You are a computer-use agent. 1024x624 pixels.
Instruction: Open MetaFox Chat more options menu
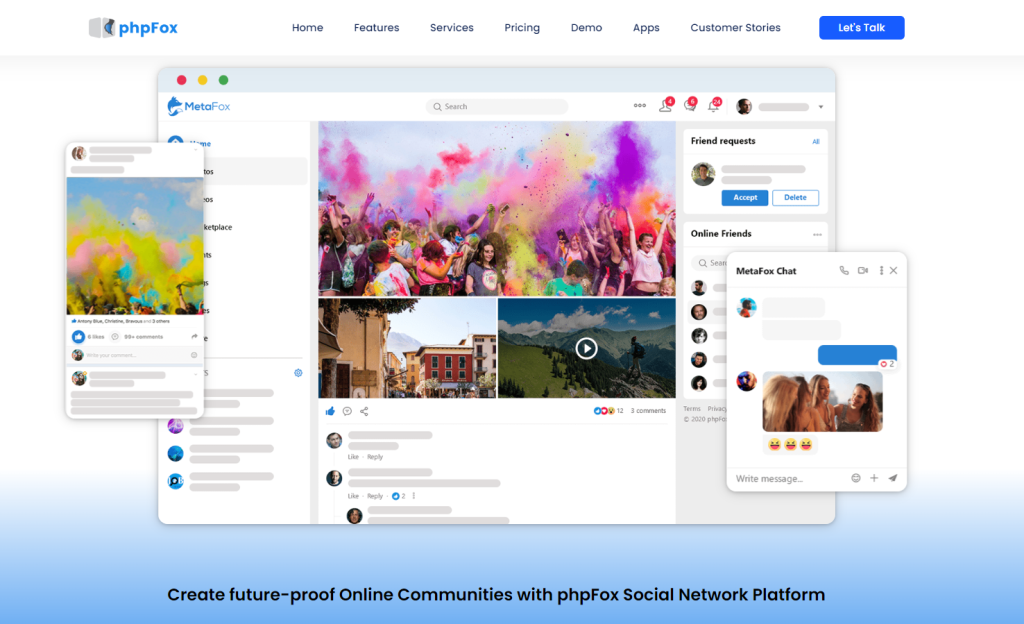click(x=881, y=271)
